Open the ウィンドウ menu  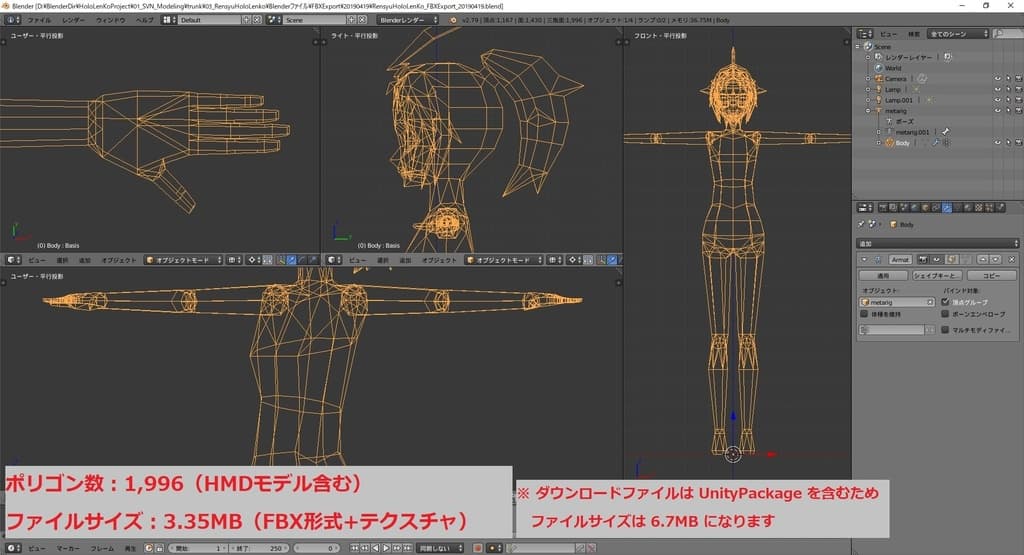(112, 20)
